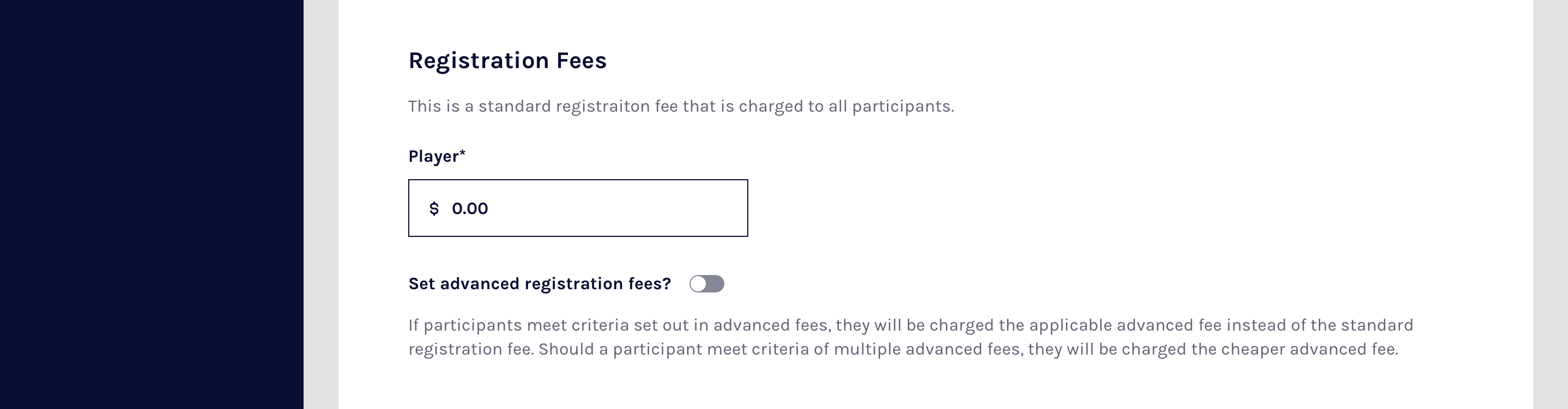Click the "Player*" field label
This screenshot has height=409, width=1568.
click(433, 156)
